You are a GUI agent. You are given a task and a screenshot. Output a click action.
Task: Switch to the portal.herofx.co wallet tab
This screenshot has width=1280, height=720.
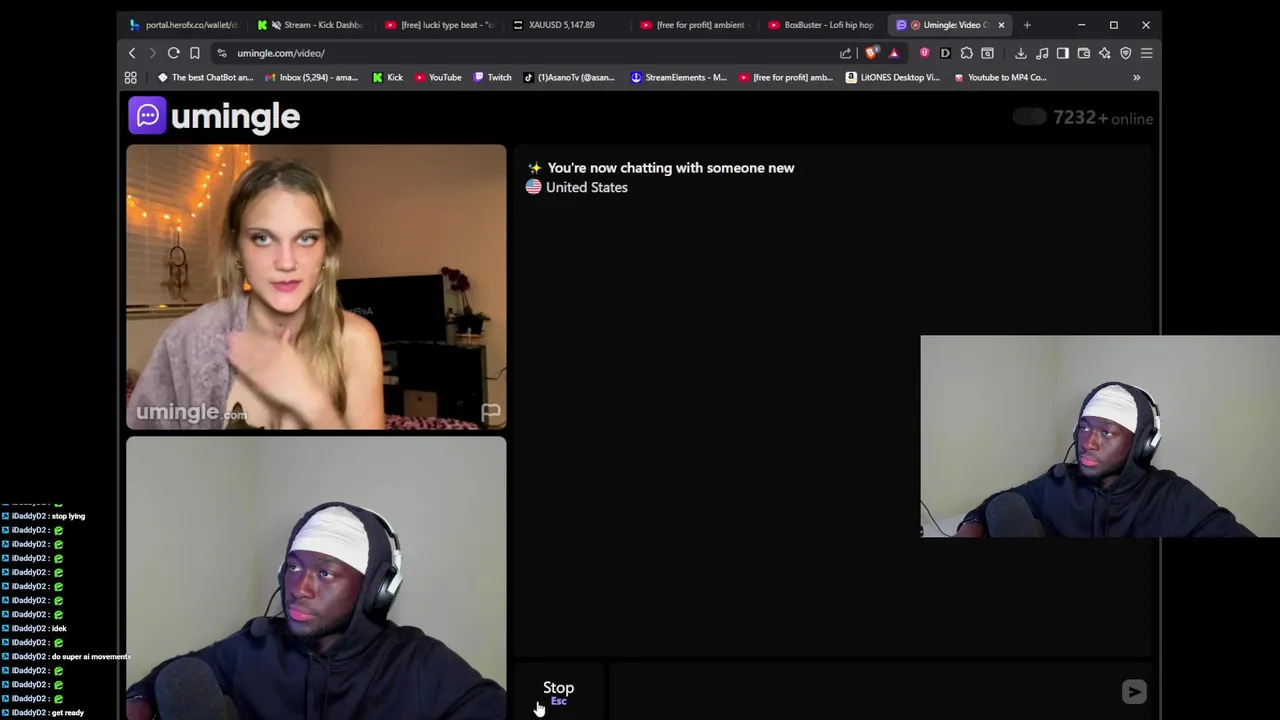coord(184,25)
